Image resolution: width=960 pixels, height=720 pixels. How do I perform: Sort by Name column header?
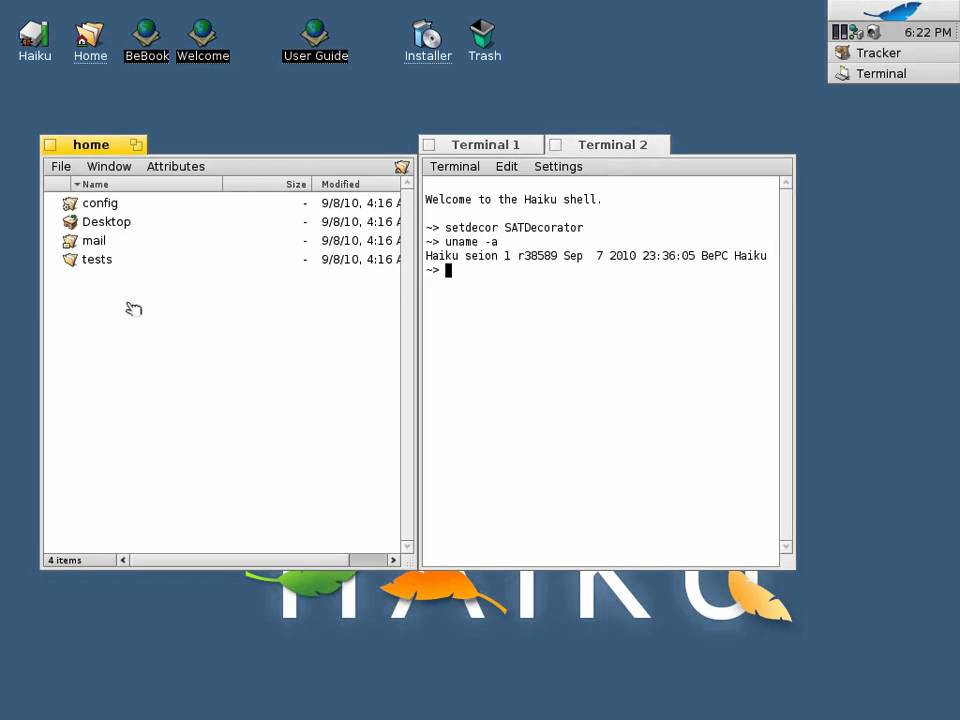(147, 184)
